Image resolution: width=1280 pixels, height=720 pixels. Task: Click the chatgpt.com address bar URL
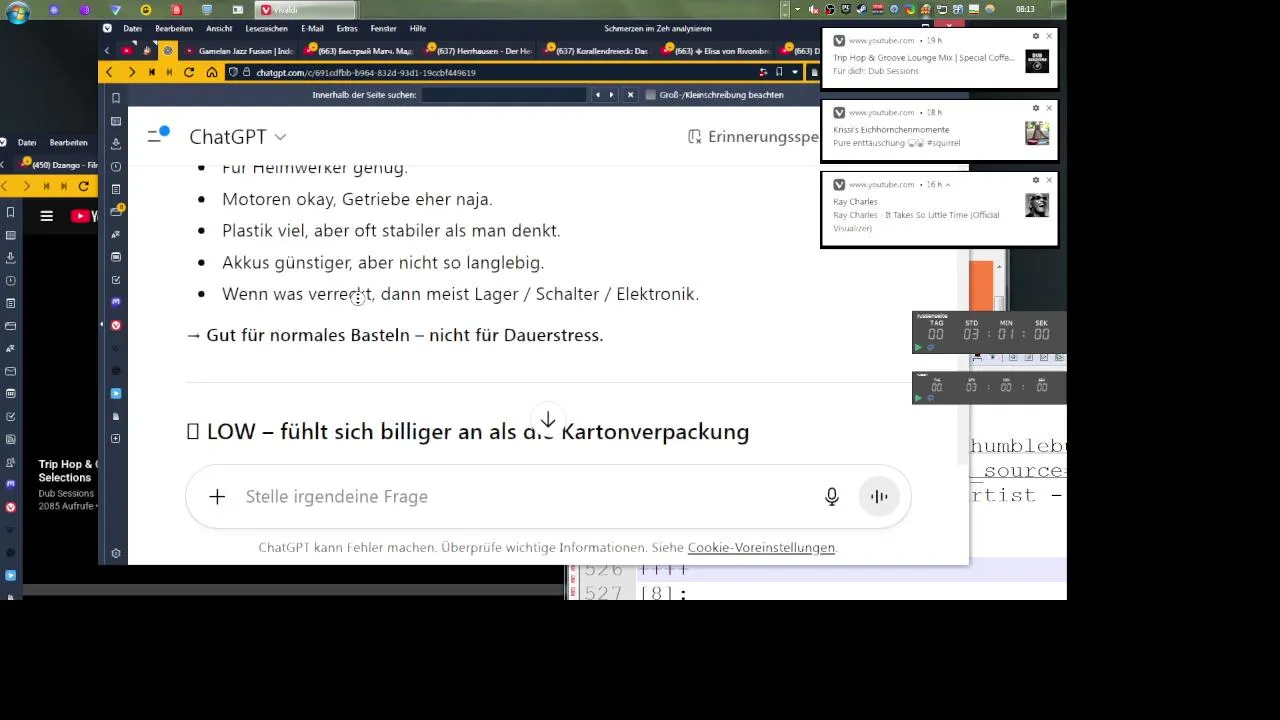pos(366,73)
